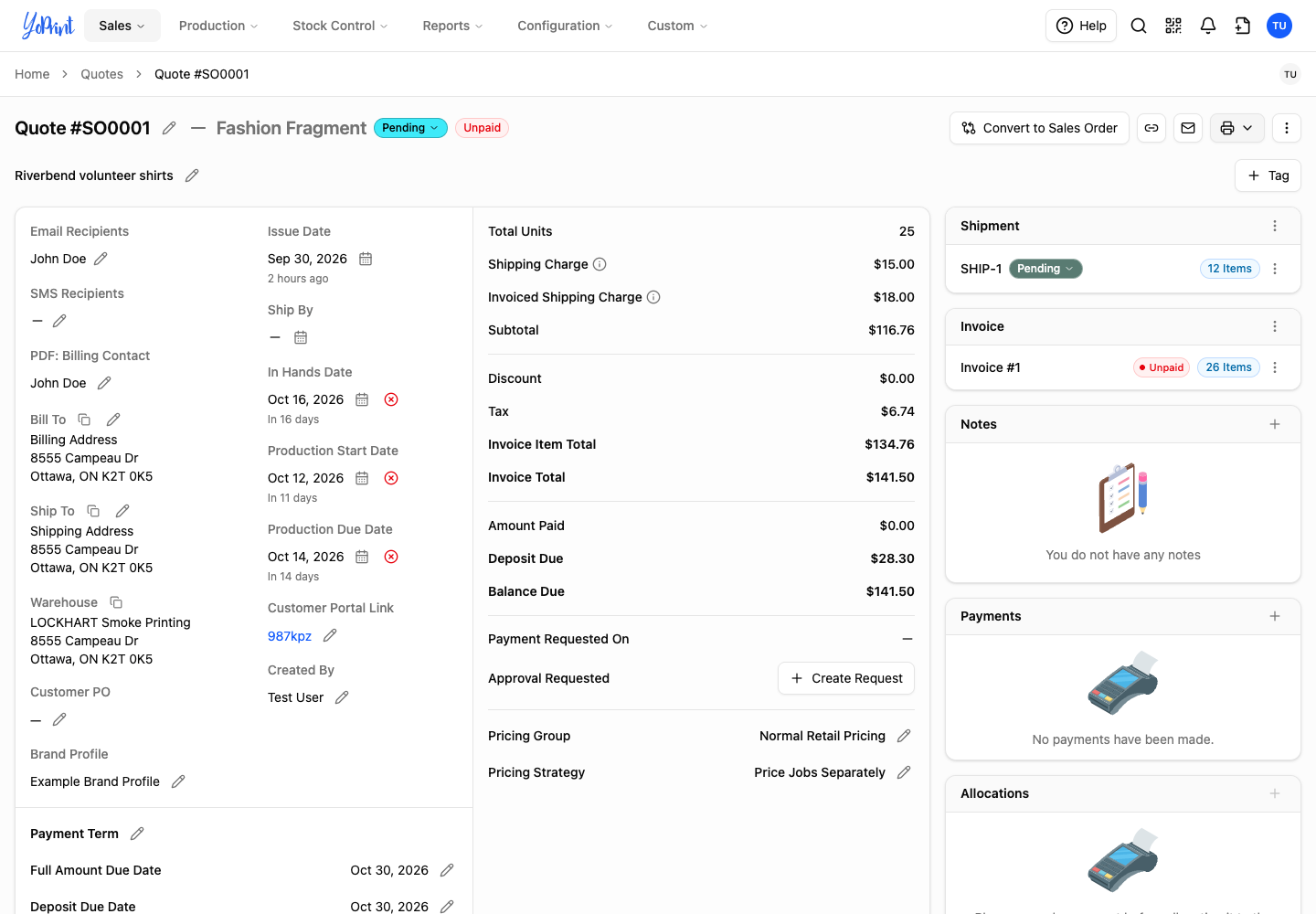Open the Custom menu
The image size is (1316, 914).
[x=677, y=26]
